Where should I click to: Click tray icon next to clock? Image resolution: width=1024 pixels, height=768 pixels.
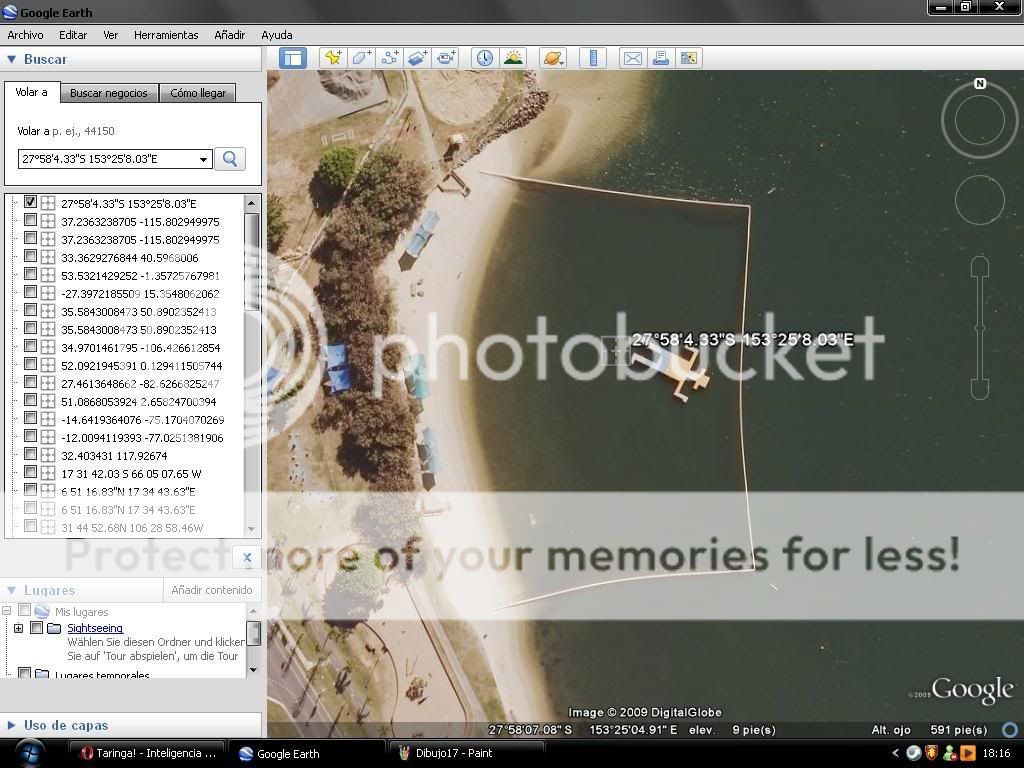tap(967, 753)
